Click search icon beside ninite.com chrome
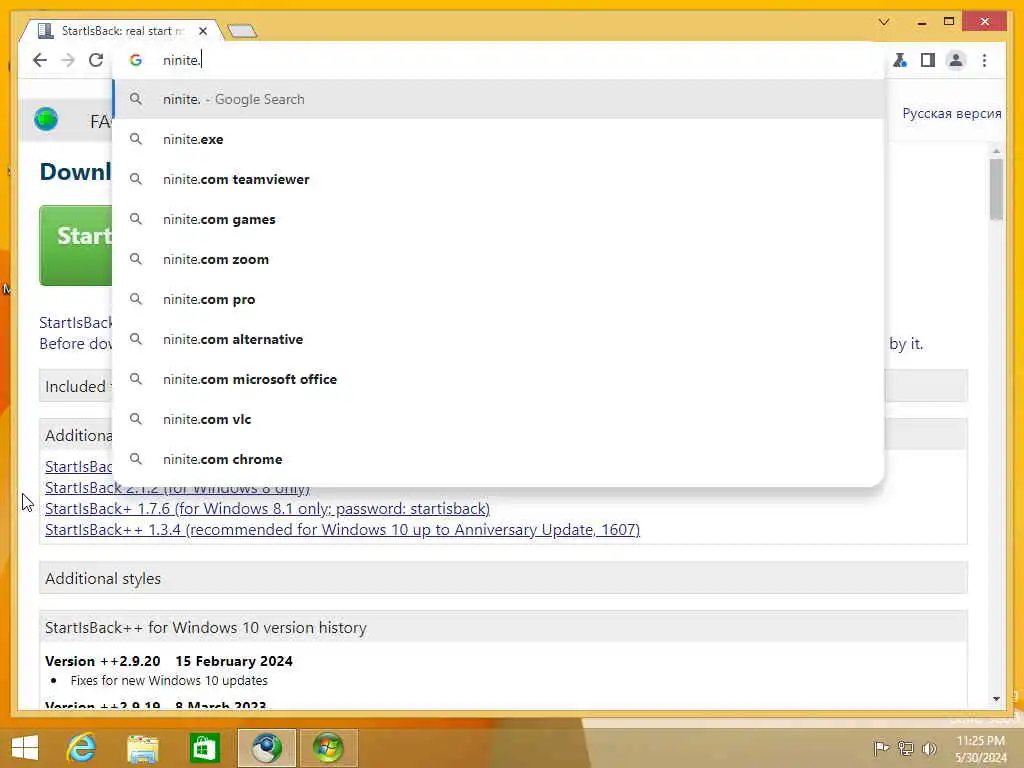The height and width of the screenshot is (768, 1024). pyautogui.click(x=135, y=459)
